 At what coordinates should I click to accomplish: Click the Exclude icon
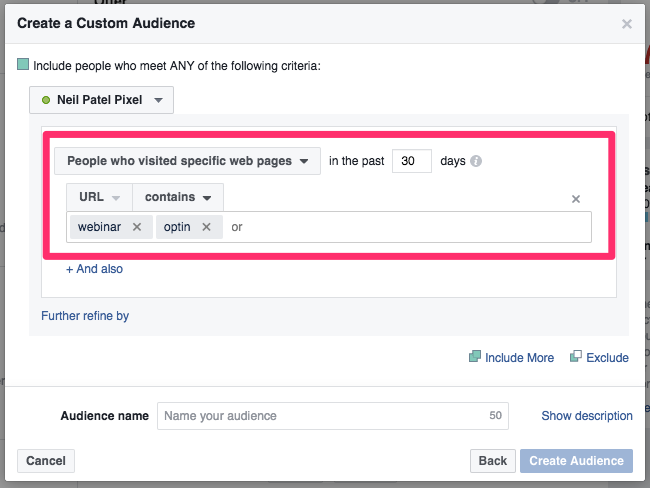pos(576,357)
